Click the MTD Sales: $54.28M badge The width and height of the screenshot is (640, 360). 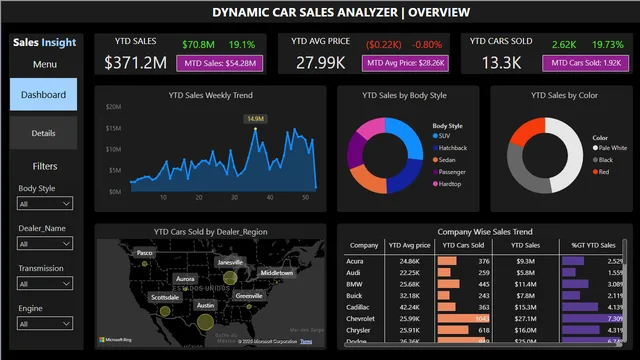(x=220, y=63)
